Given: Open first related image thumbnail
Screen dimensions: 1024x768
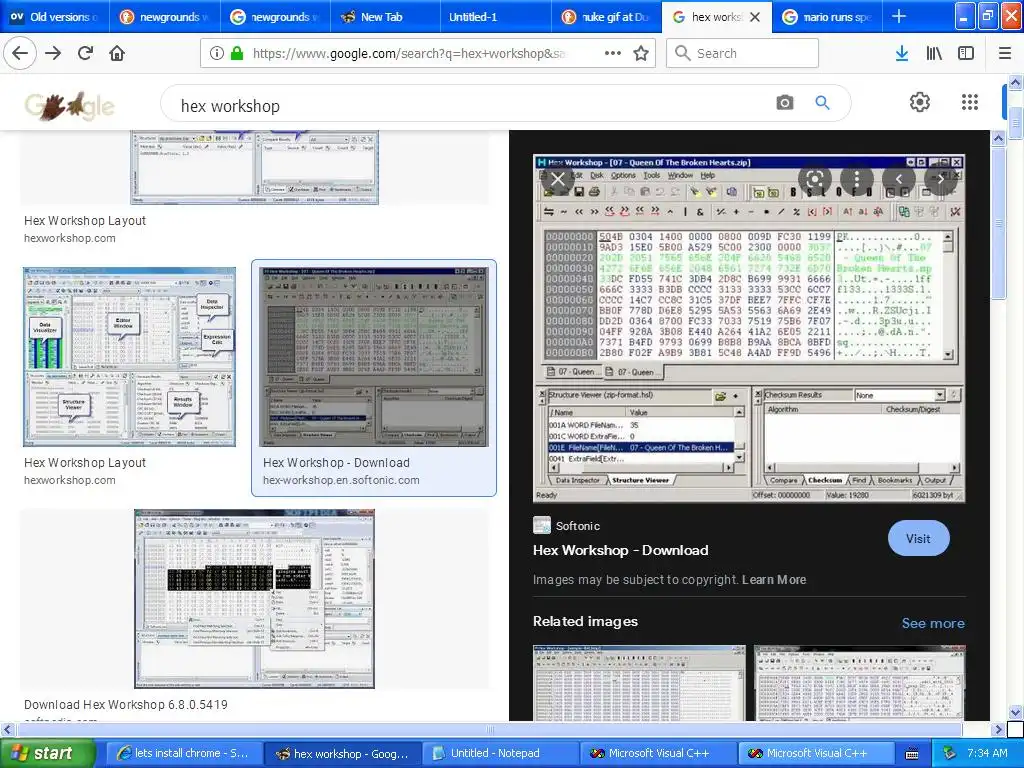Looking at the screenshot, I should pos(639,682).
